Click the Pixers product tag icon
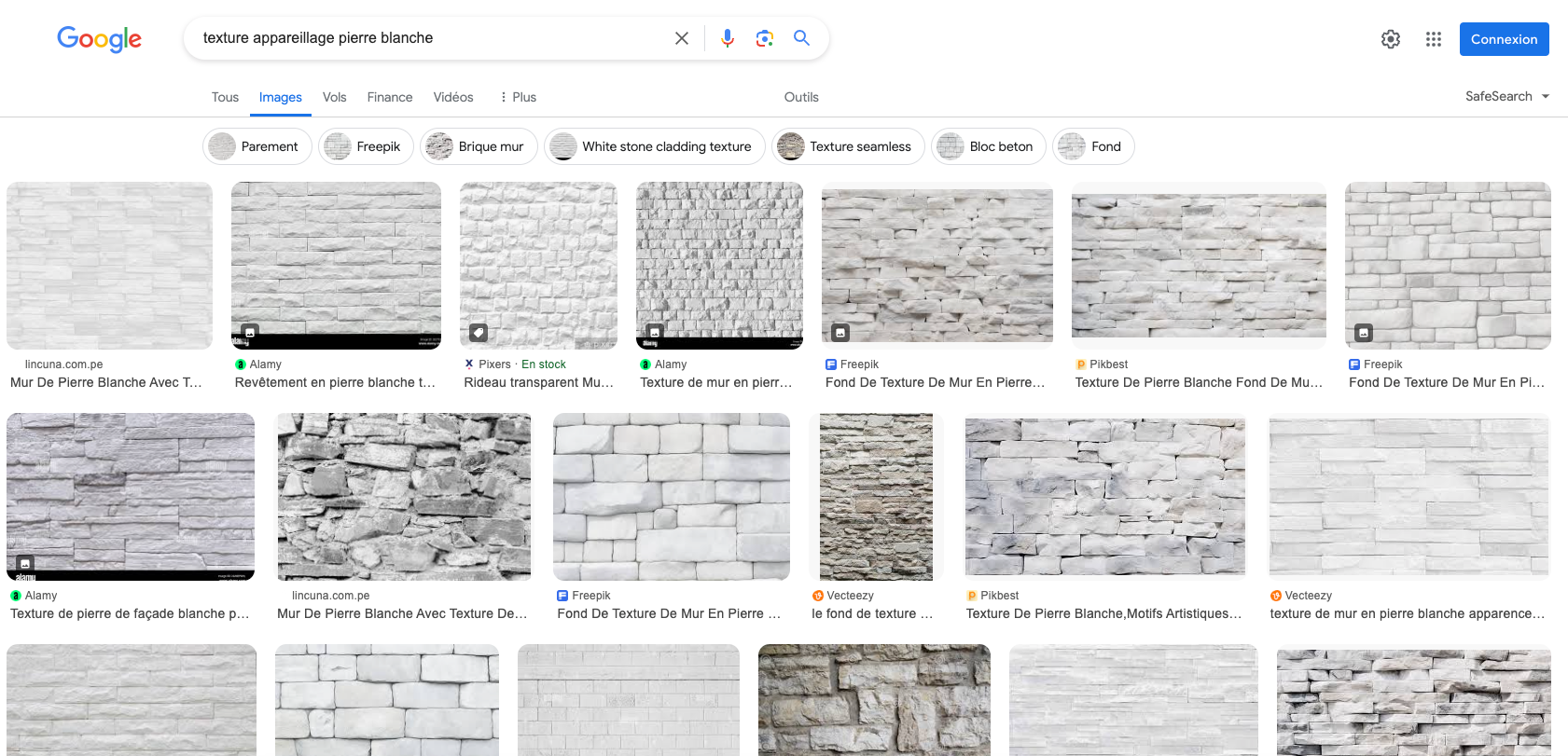 478,332
